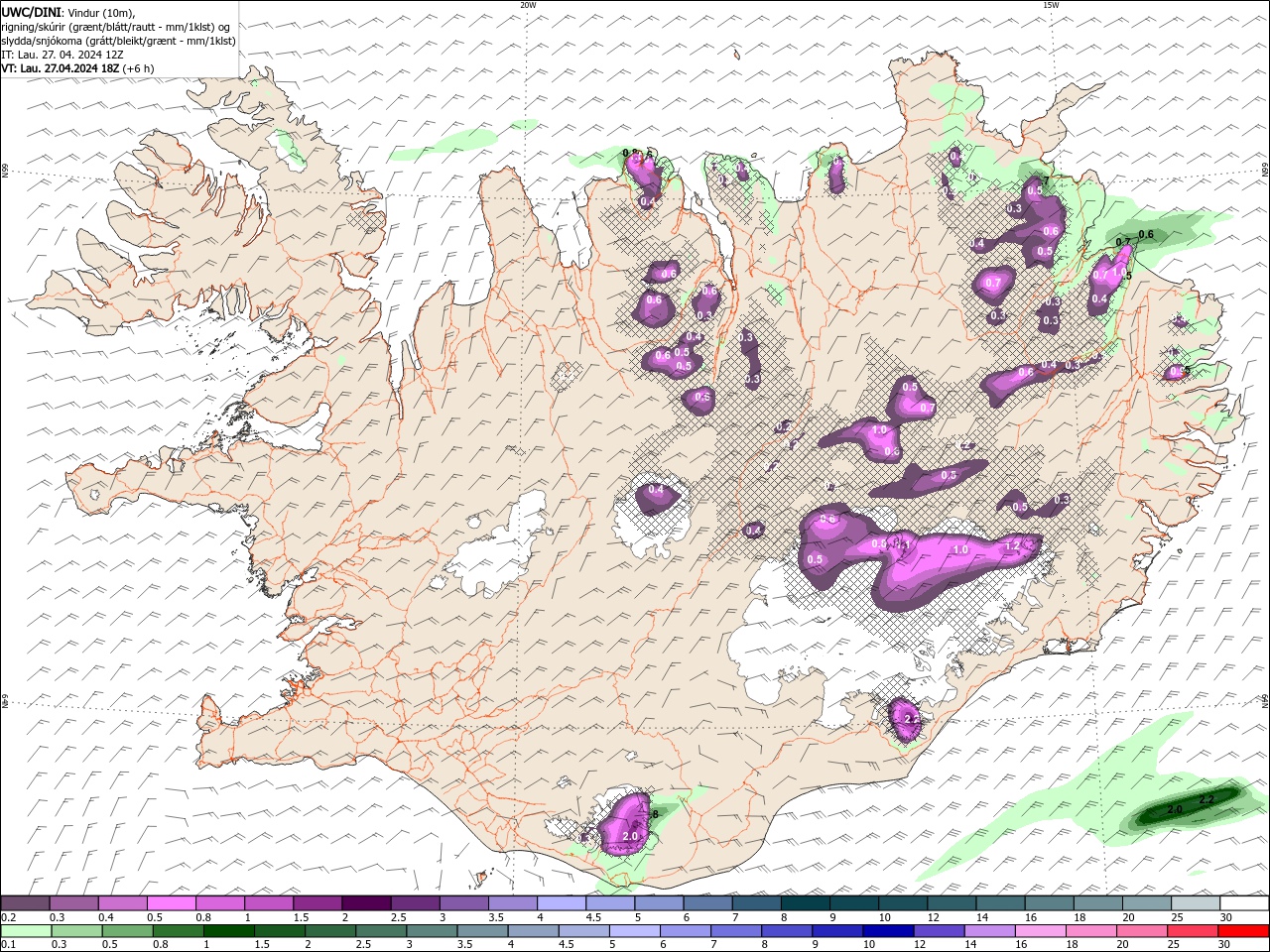Viewport: 1270px width, 952px height.
Task: Click the red 30 swatch in the lower rain scale
Action: click(x=1244, y=931)
